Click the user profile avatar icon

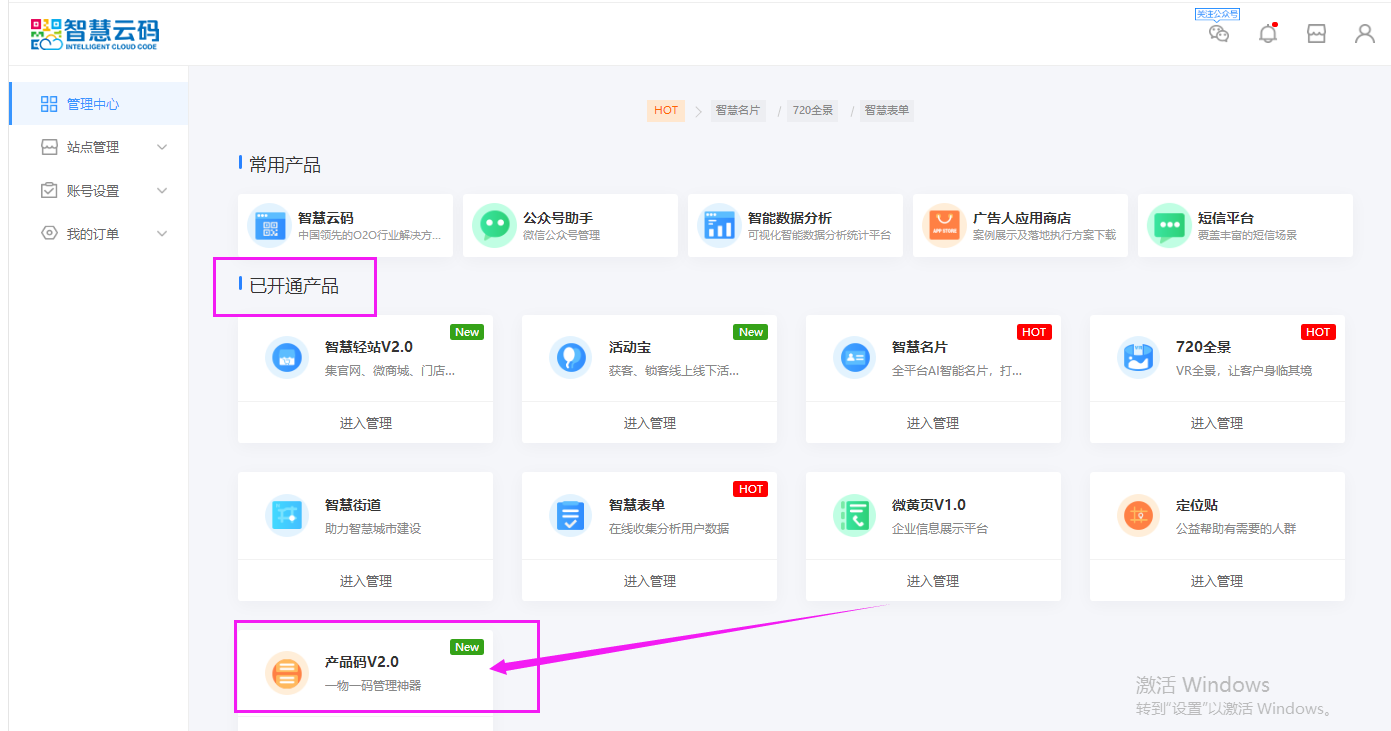[1365, 33]
